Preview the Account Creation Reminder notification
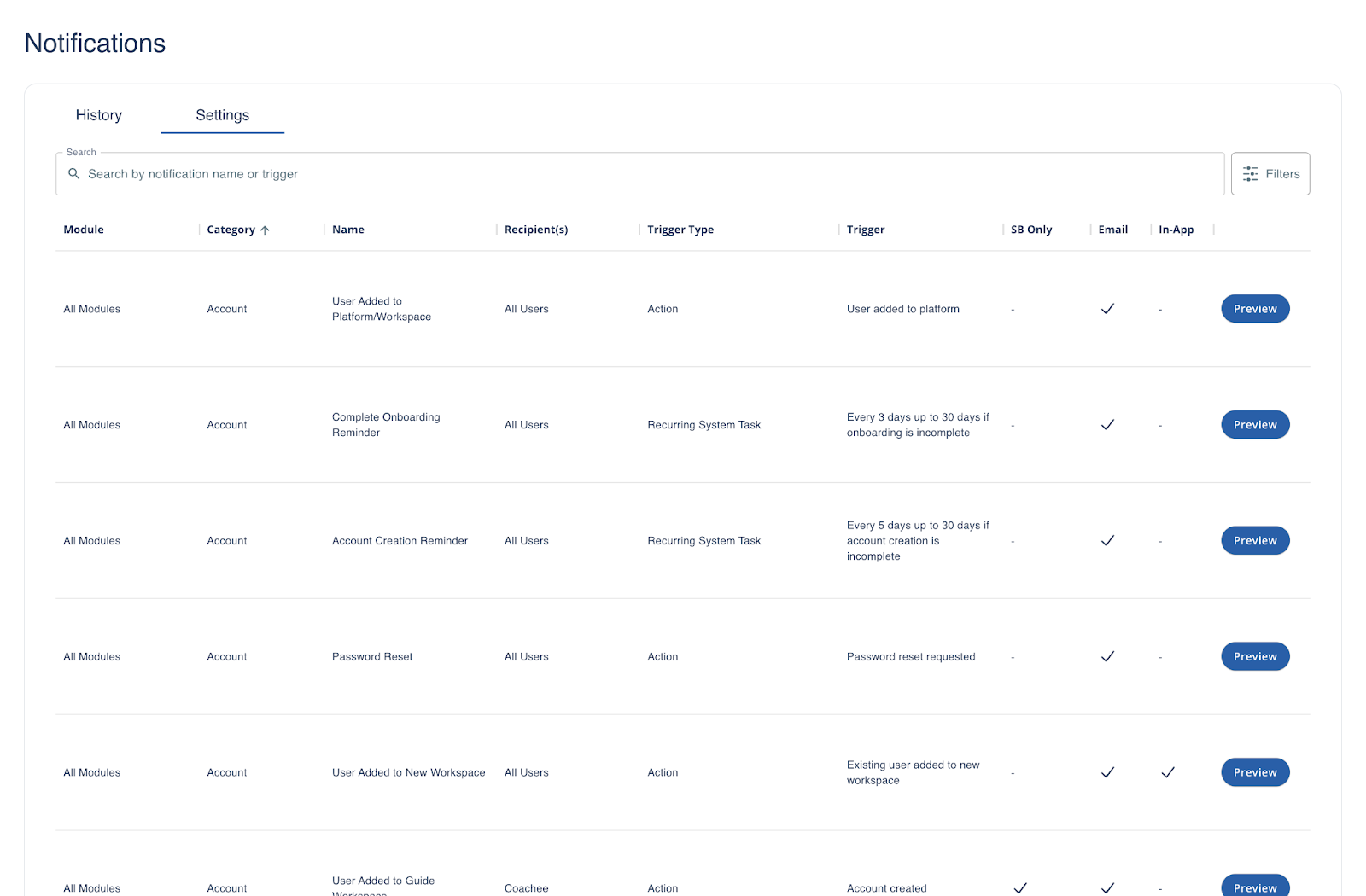Image resolution: width=1366 pixels, height=896 pixels. tap(1254, 541)
